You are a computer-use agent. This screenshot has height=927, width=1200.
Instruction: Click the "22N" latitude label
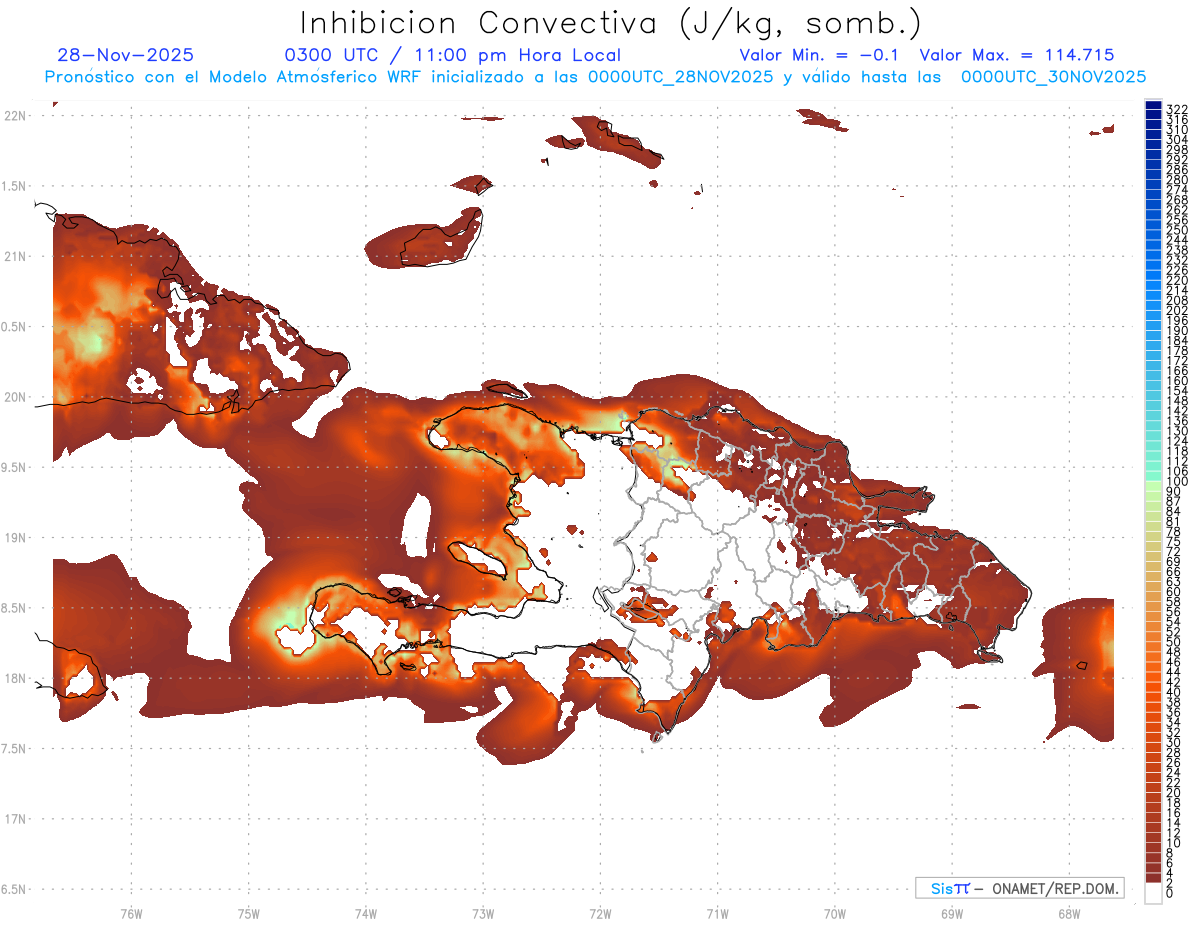14,116
